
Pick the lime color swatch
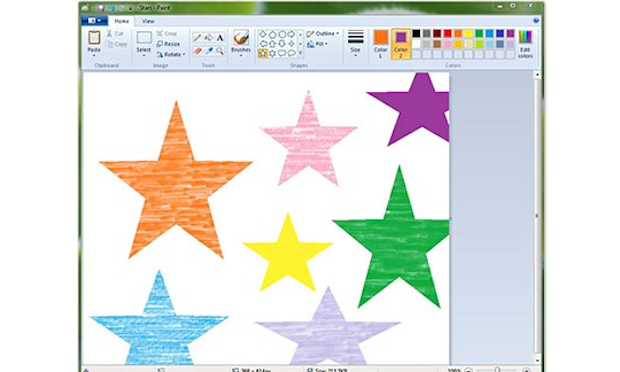[479, 44]
